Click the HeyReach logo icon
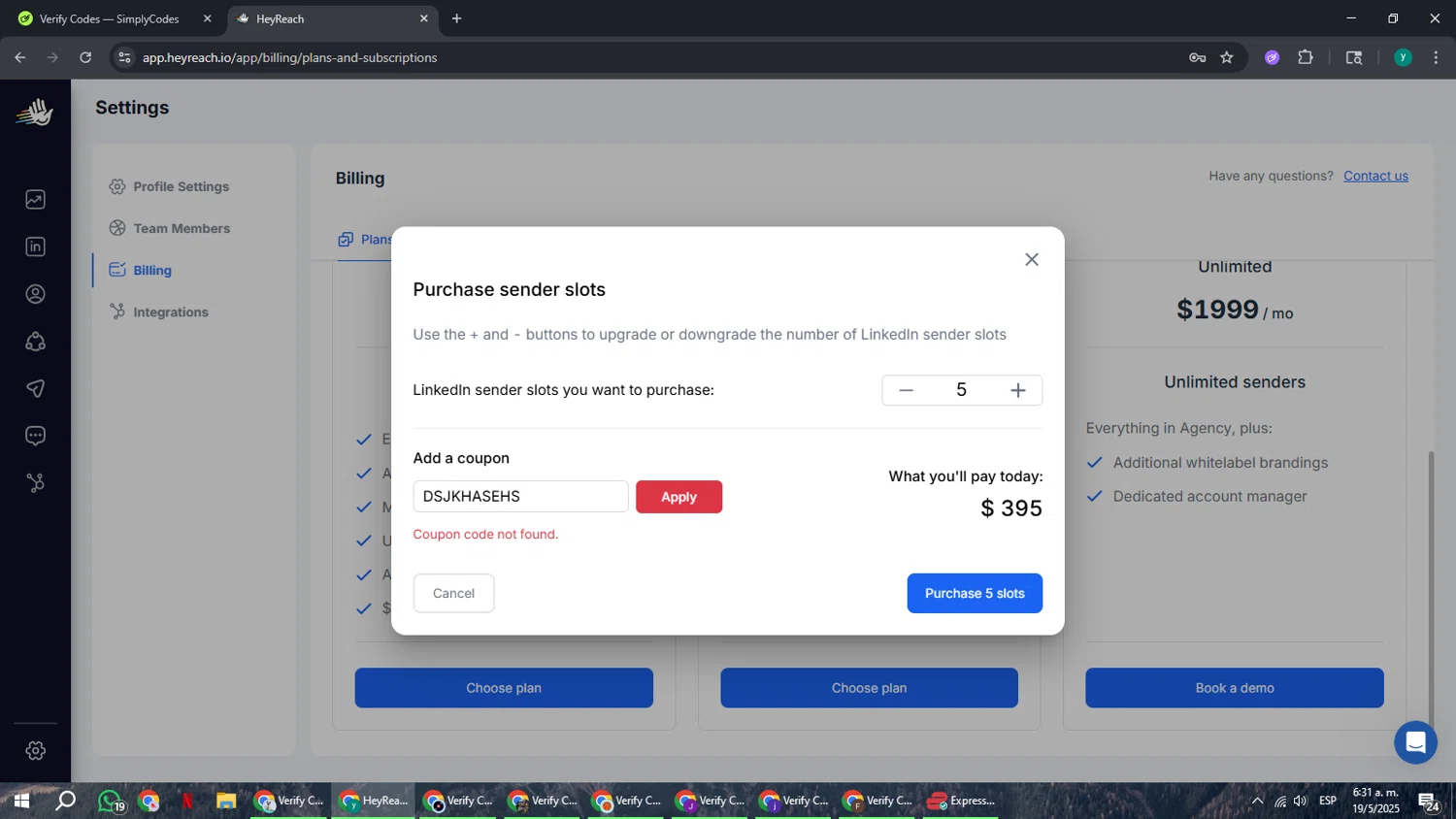 (35, 113)
